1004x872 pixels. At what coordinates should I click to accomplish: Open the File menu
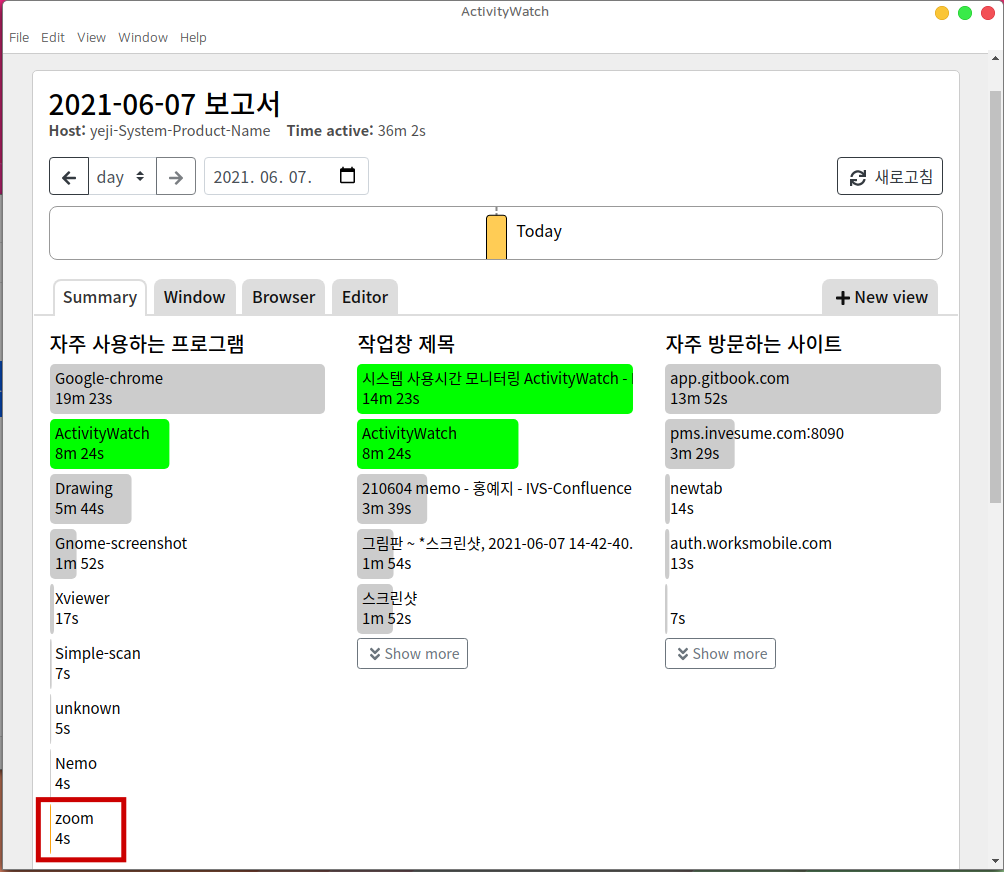tap(19, 37)
